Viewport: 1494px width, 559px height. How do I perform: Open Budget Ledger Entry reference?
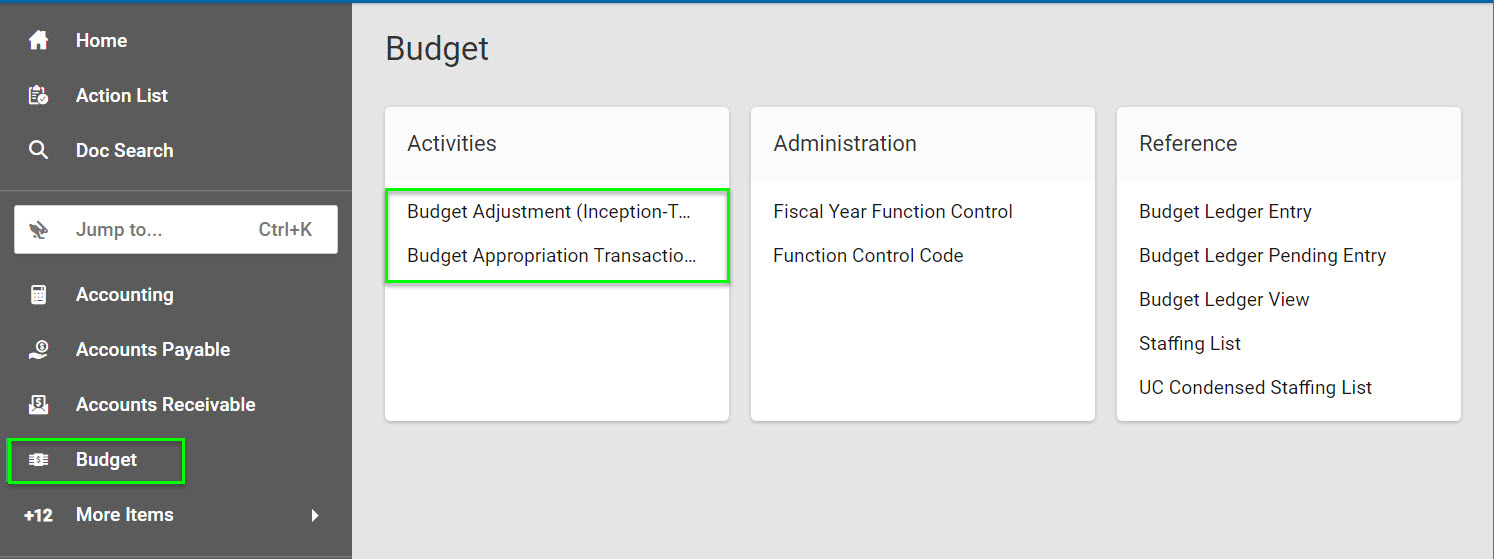[x=1225, y=212]
